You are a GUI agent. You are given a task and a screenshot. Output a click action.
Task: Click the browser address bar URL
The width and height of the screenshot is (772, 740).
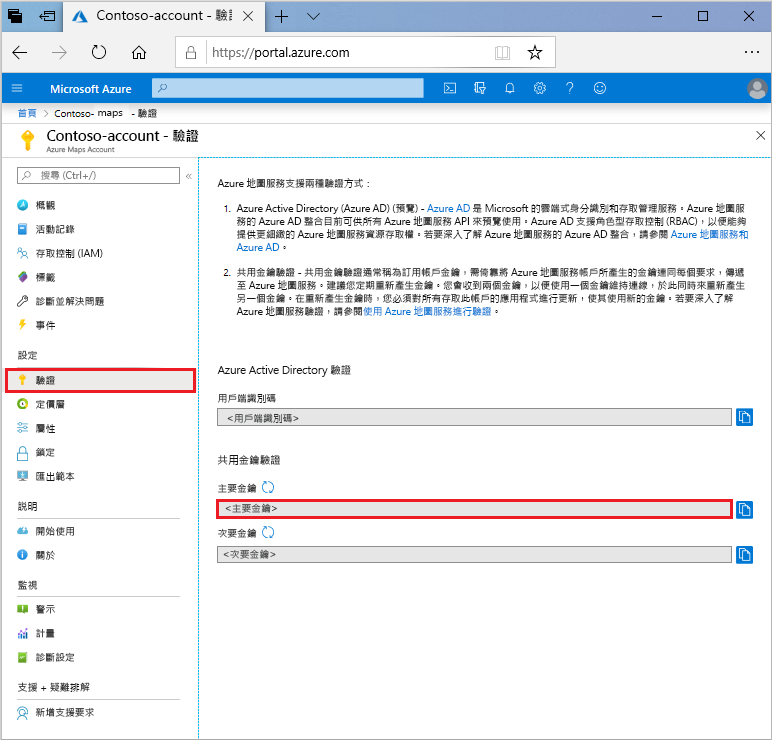[x=281, y=53]
